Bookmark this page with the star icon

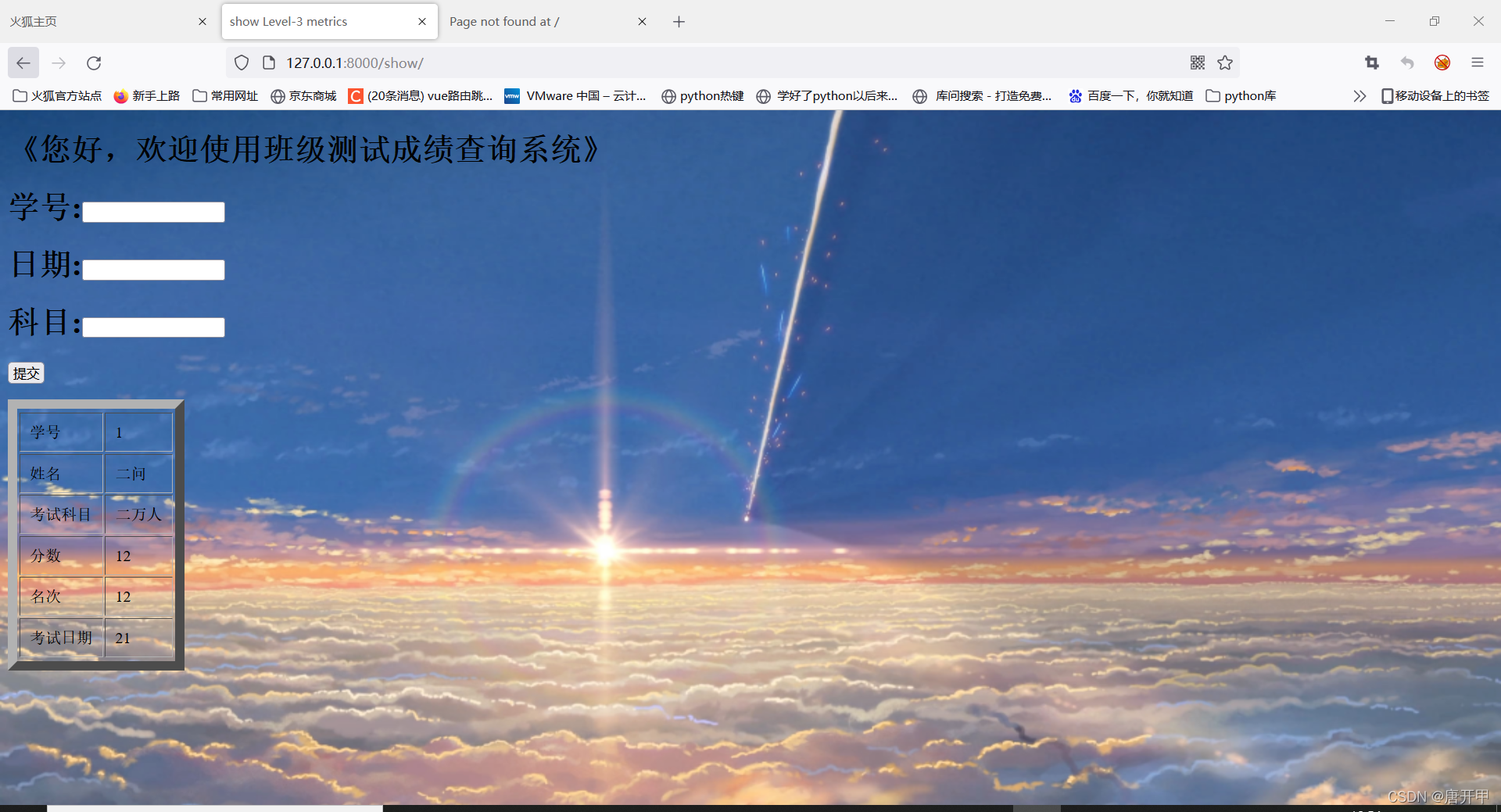point(1225,63)
